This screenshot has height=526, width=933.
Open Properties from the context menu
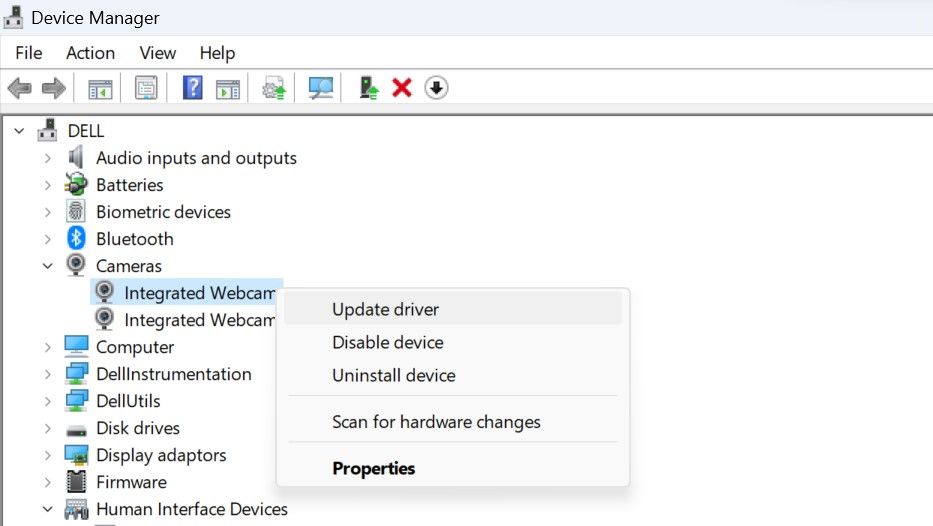[373, 468]
